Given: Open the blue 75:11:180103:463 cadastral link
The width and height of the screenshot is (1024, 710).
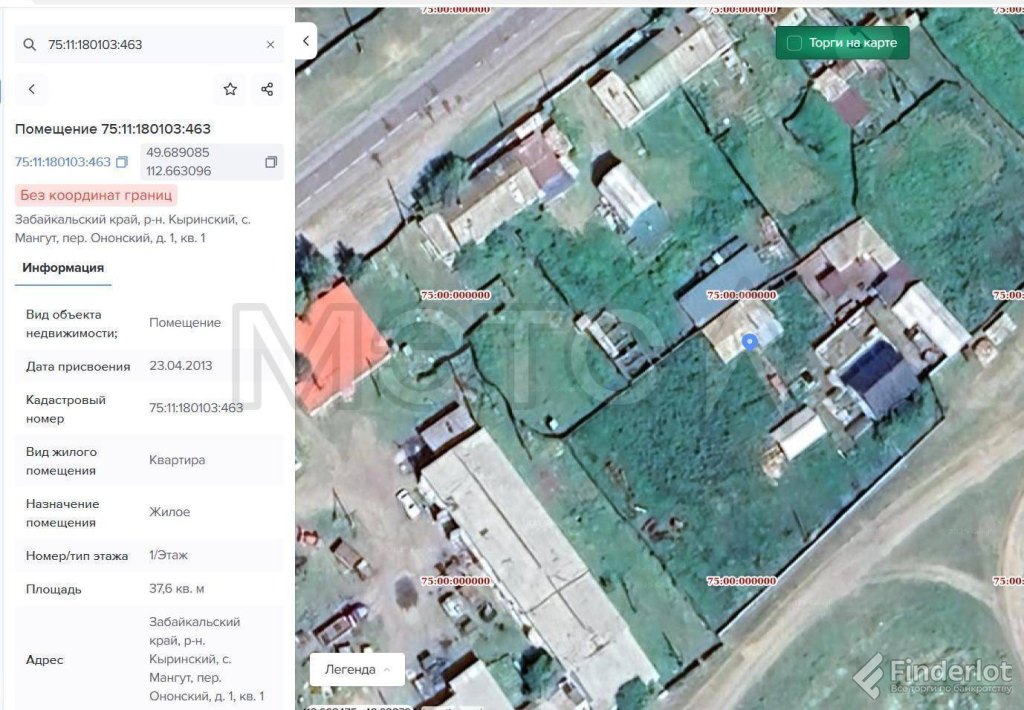Looking at the screenshot, I should click(x=63, y=162).
